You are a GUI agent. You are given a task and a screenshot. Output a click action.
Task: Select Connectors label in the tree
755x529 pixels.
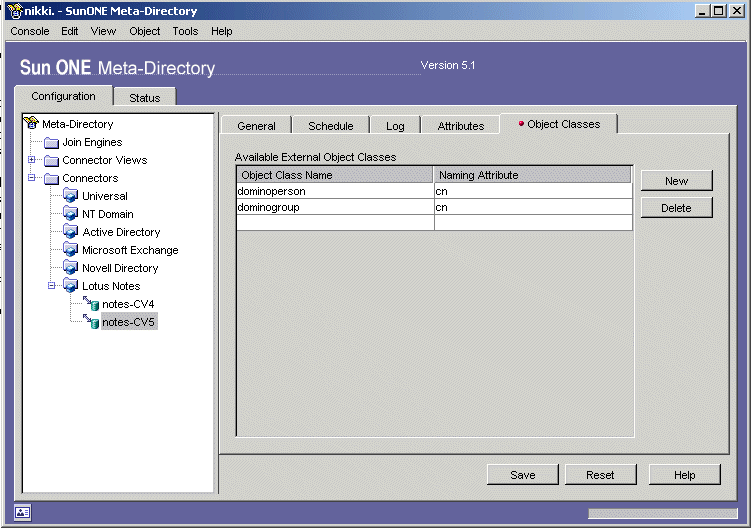point(90,178)
